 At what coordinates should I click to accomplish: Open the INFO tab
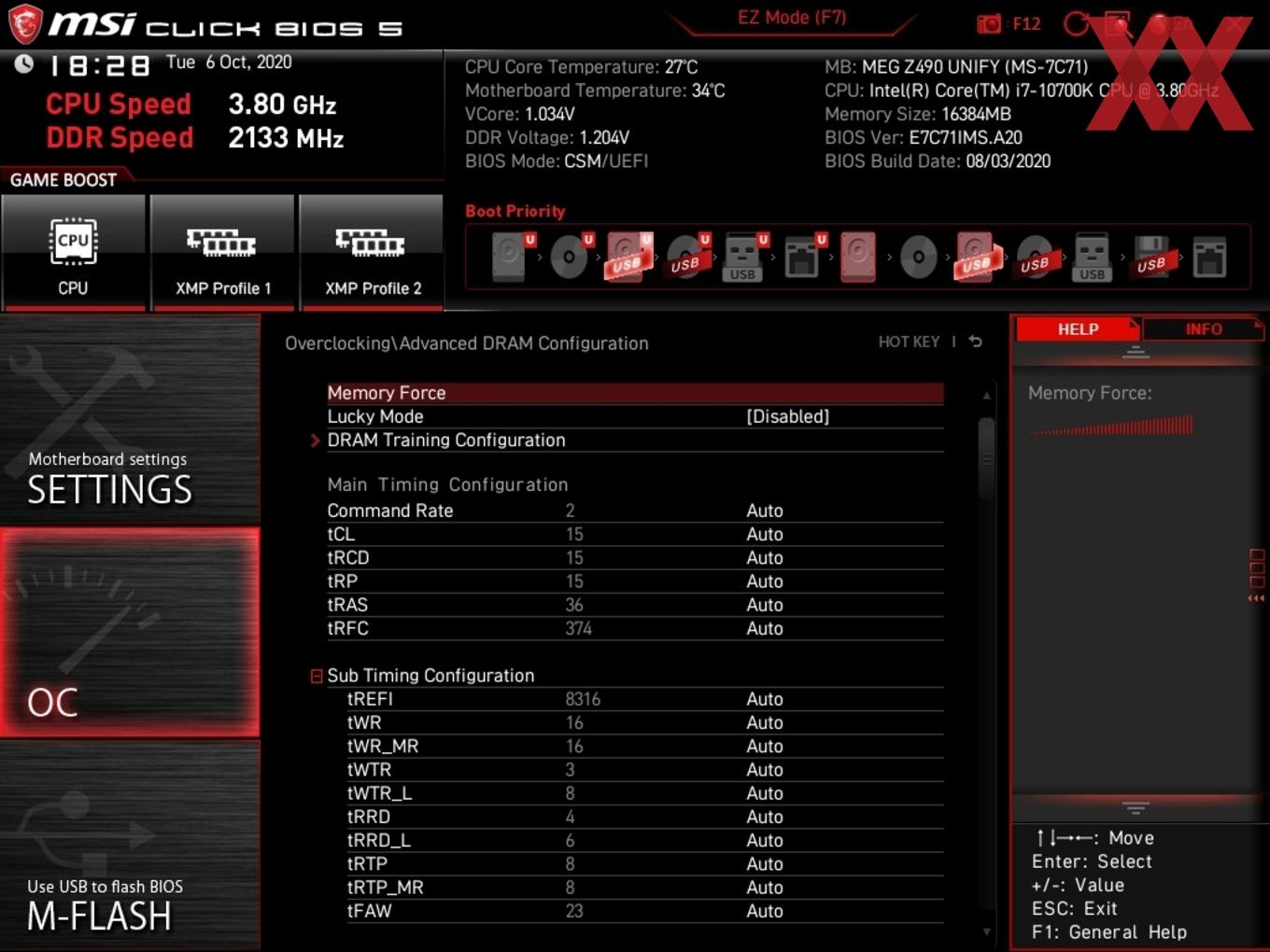(1204, 329)
